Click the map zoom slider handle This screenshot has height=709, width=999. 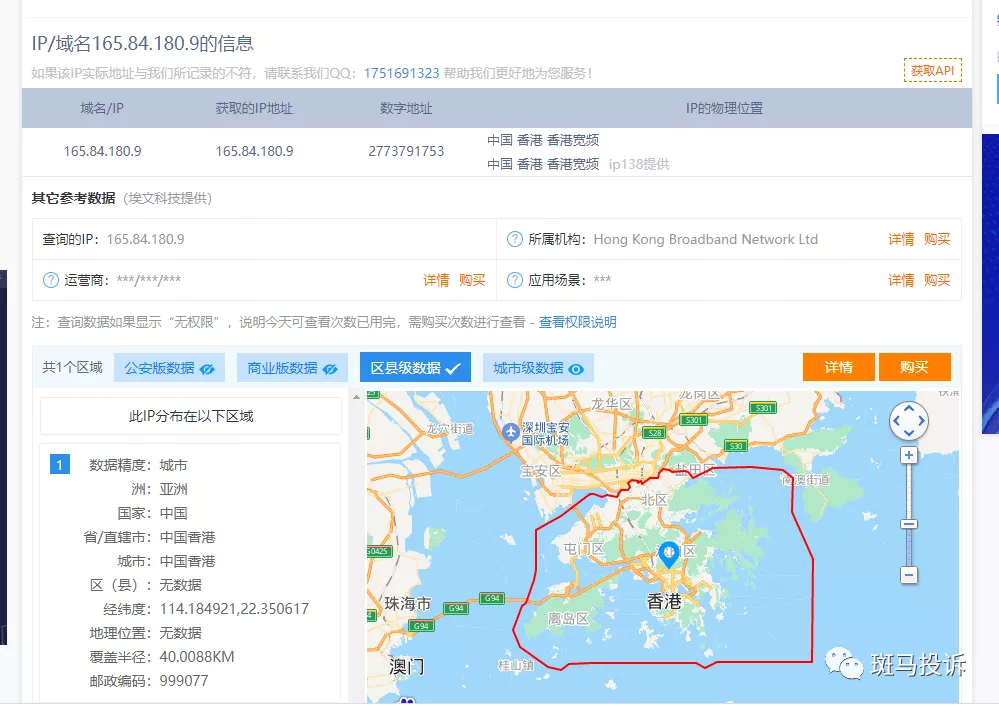[x=908, y=524]
